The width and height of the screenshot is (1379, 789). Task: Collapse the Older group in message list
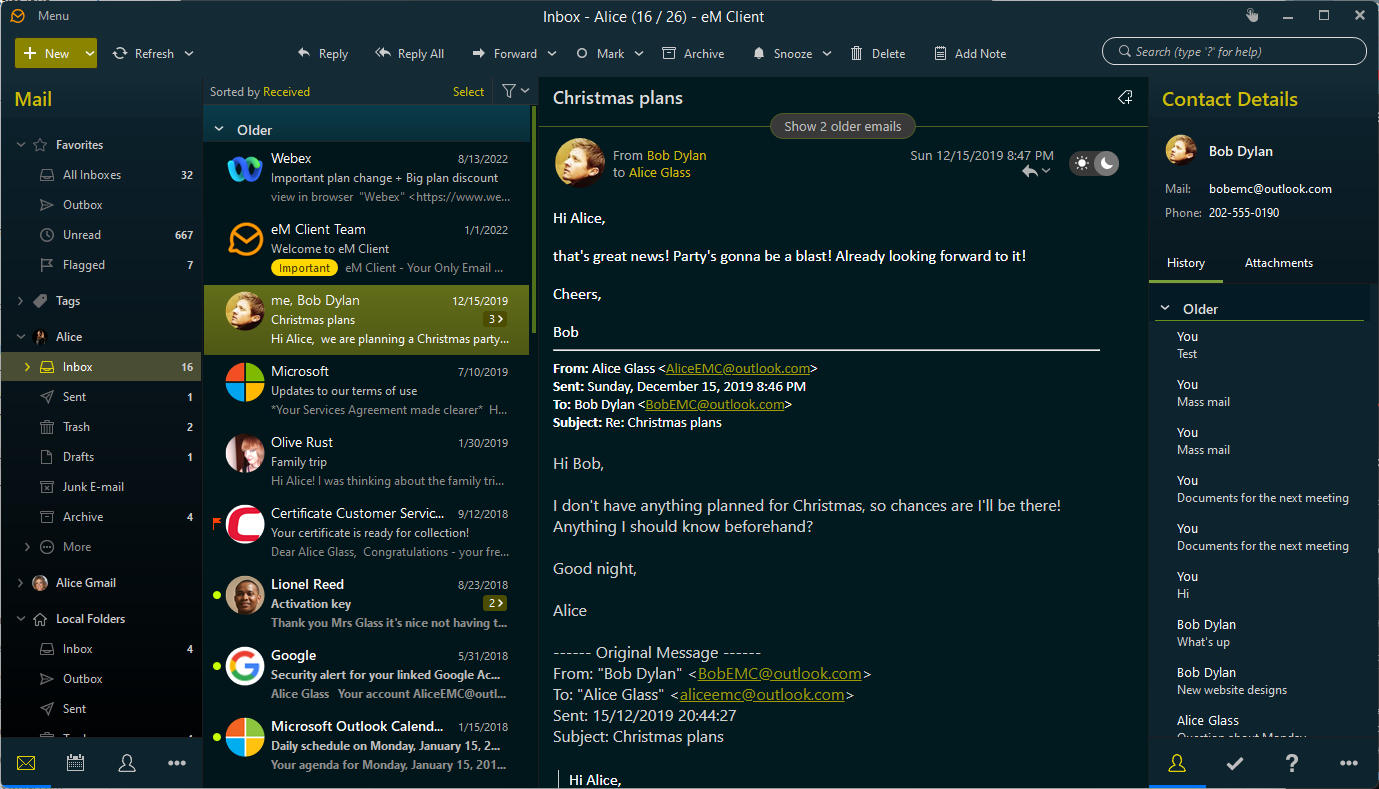point(219,130)
